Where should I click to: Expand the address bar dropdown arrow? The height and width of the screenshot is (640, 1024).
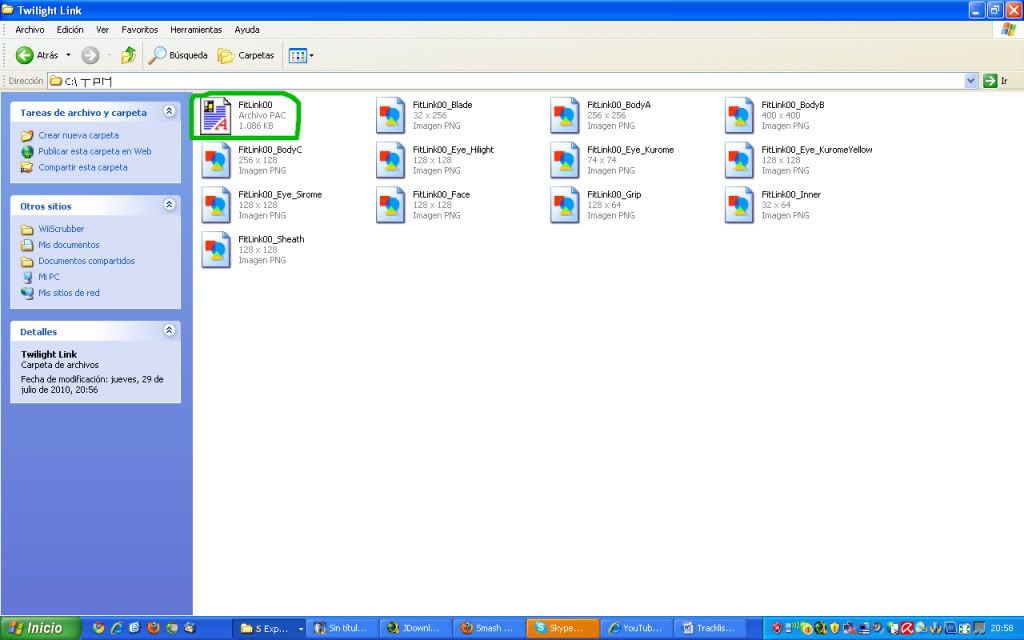tap(971, 80)
